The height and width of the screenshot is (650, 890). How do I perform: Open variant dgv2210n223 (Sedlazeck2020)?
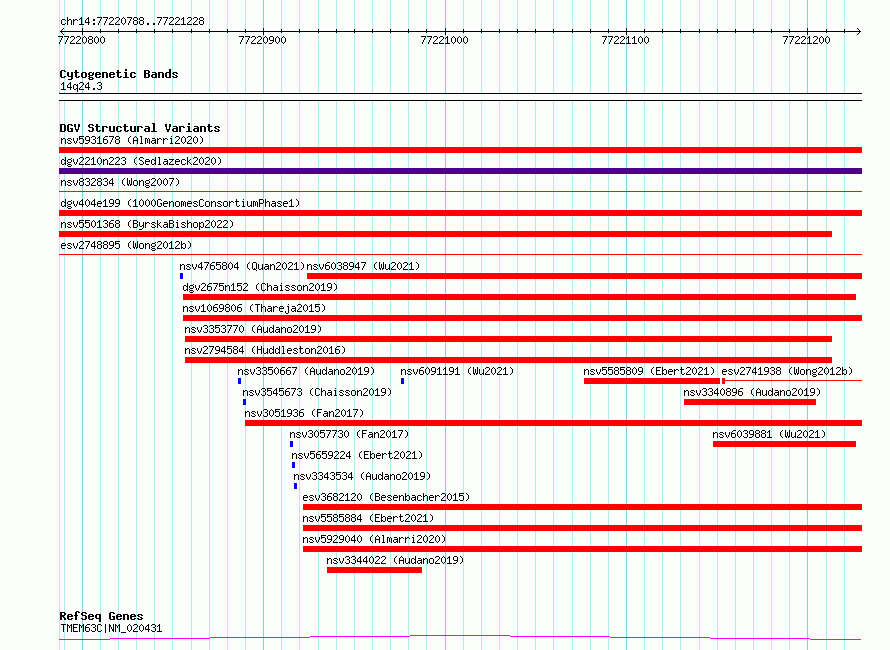(x=141, y=161)
